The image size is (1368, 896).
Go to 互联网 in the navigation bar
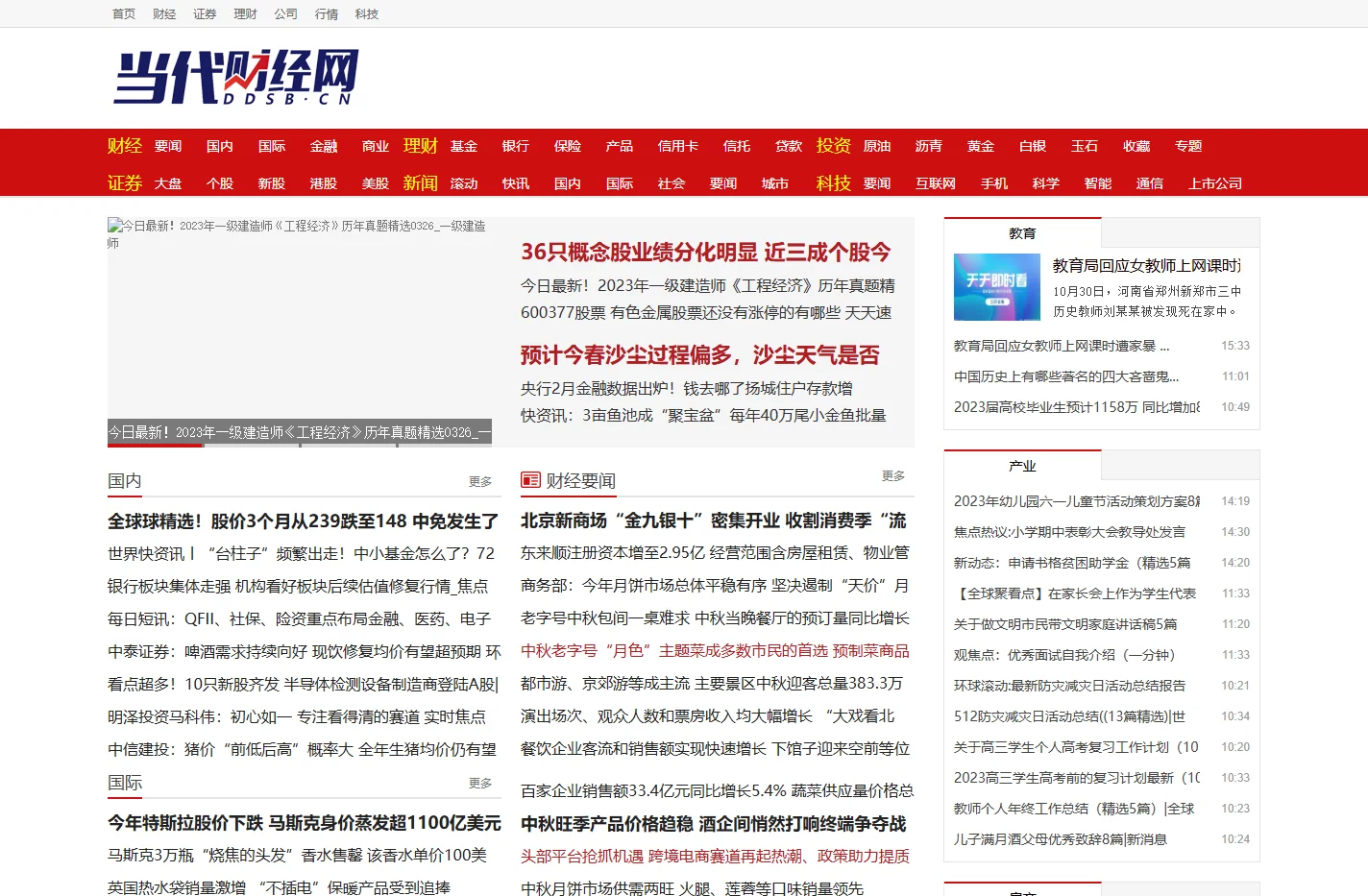point(936,183)
